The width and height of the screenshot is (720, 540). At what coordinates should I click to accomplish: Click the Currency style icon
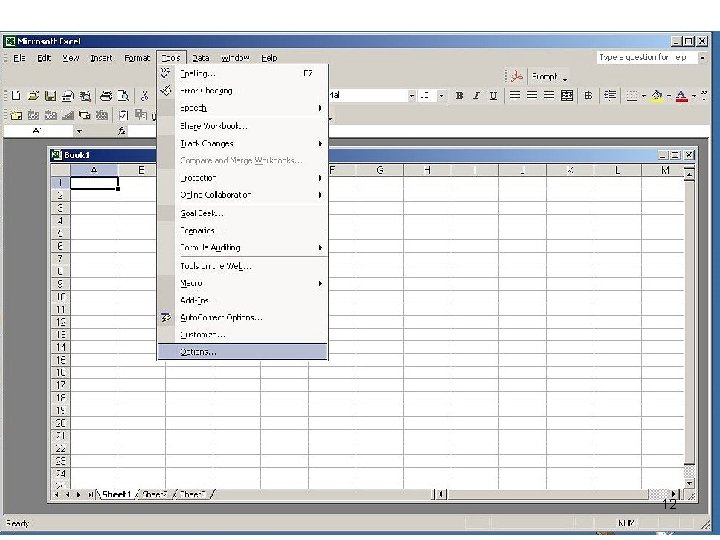click(x=588, y=96)
